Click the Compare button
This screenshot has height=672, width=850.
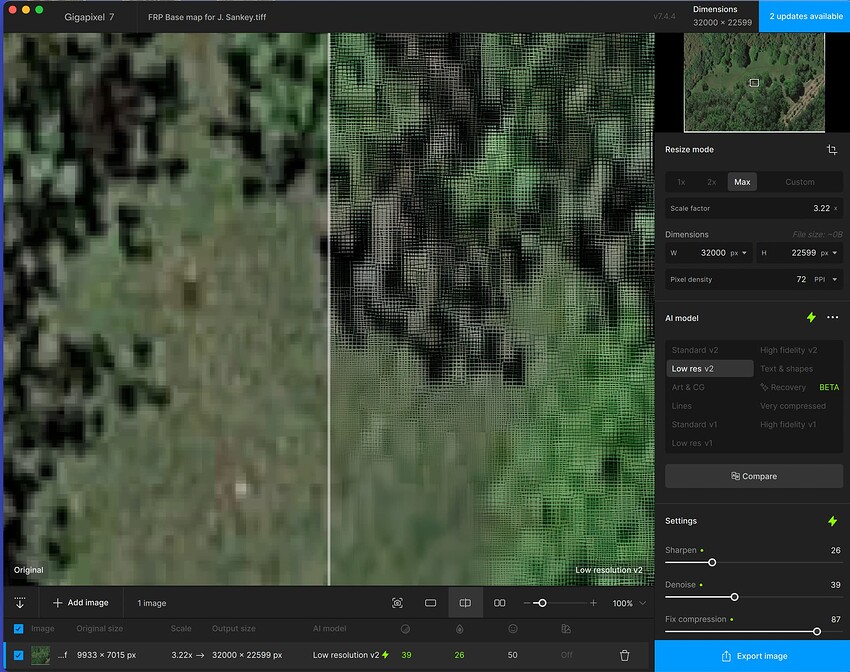(753, 476)
